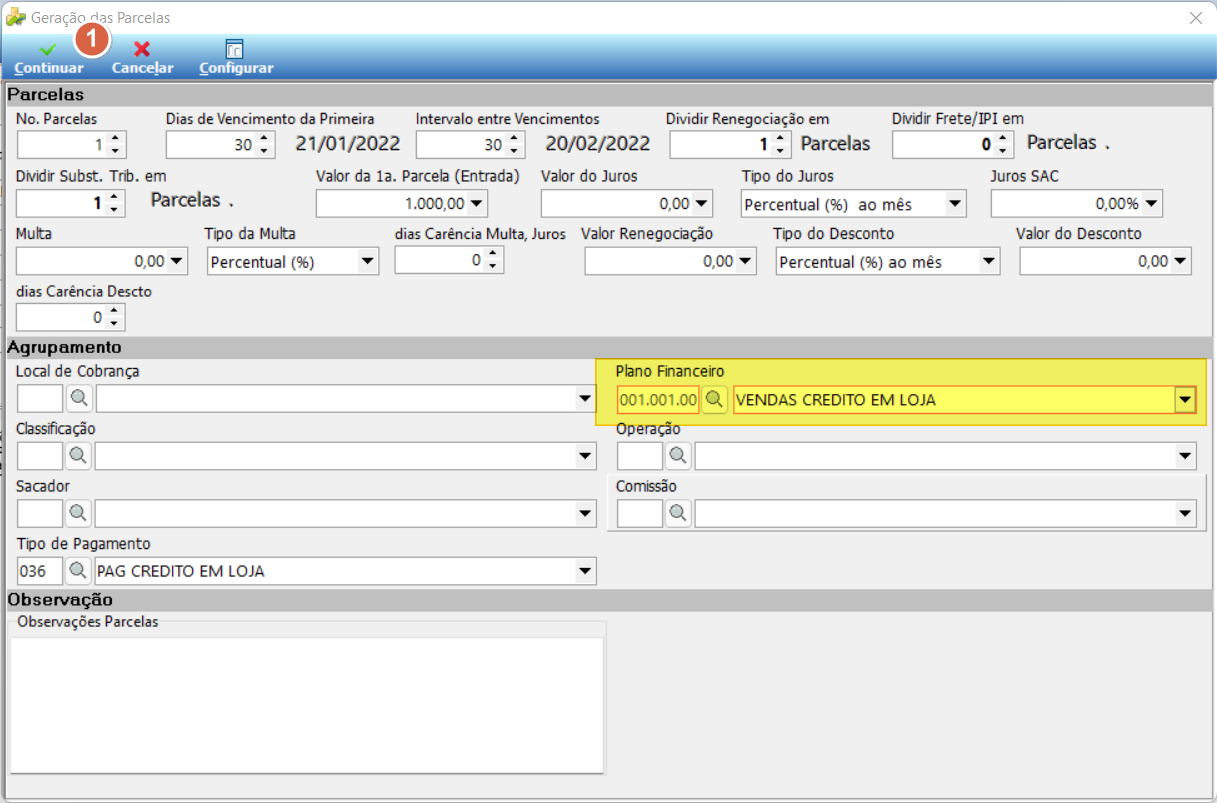Click search icon for Tipo de Pagamento
Image resolution: width=1217 pixels, height=803 pixels.
(x=79, y=571)
